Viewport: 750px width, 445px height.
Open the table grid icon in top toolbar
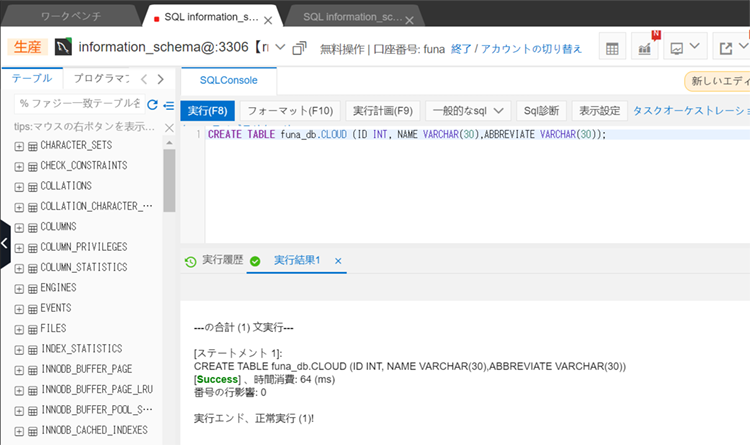point(612,48)
